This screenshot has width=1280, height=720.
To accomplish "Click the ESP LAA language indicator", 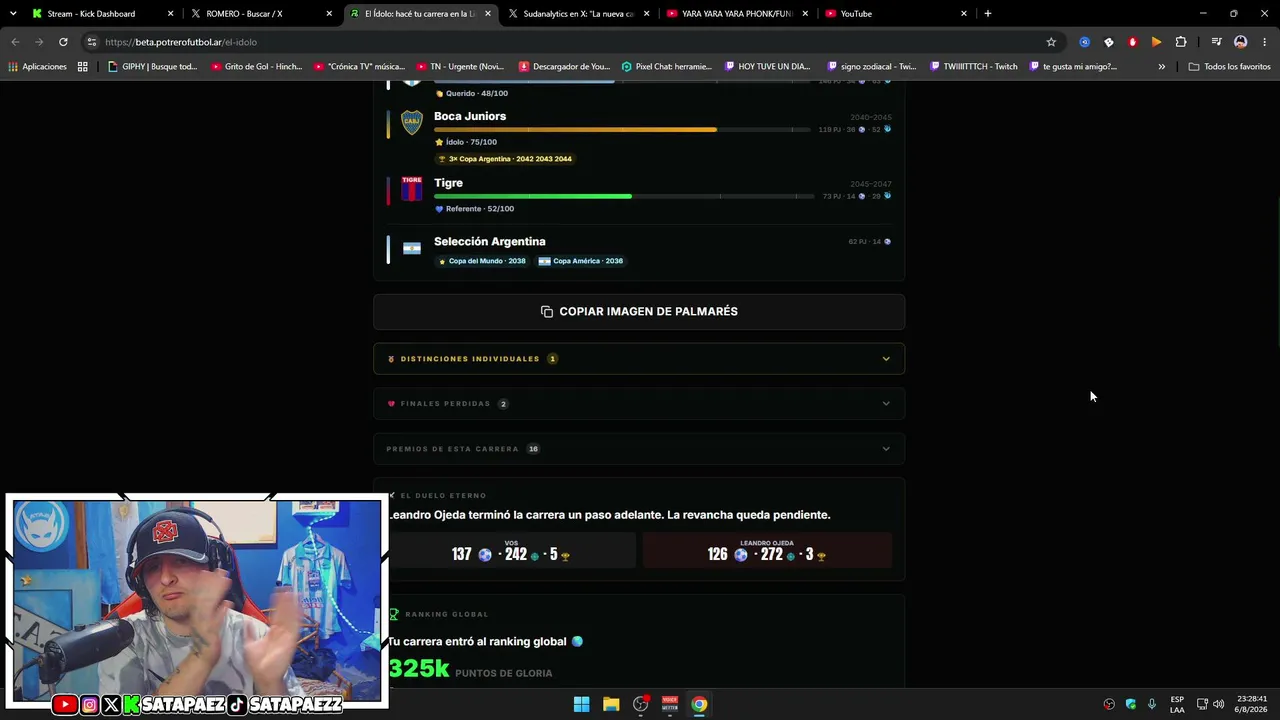I will (x=1177, y=704).
